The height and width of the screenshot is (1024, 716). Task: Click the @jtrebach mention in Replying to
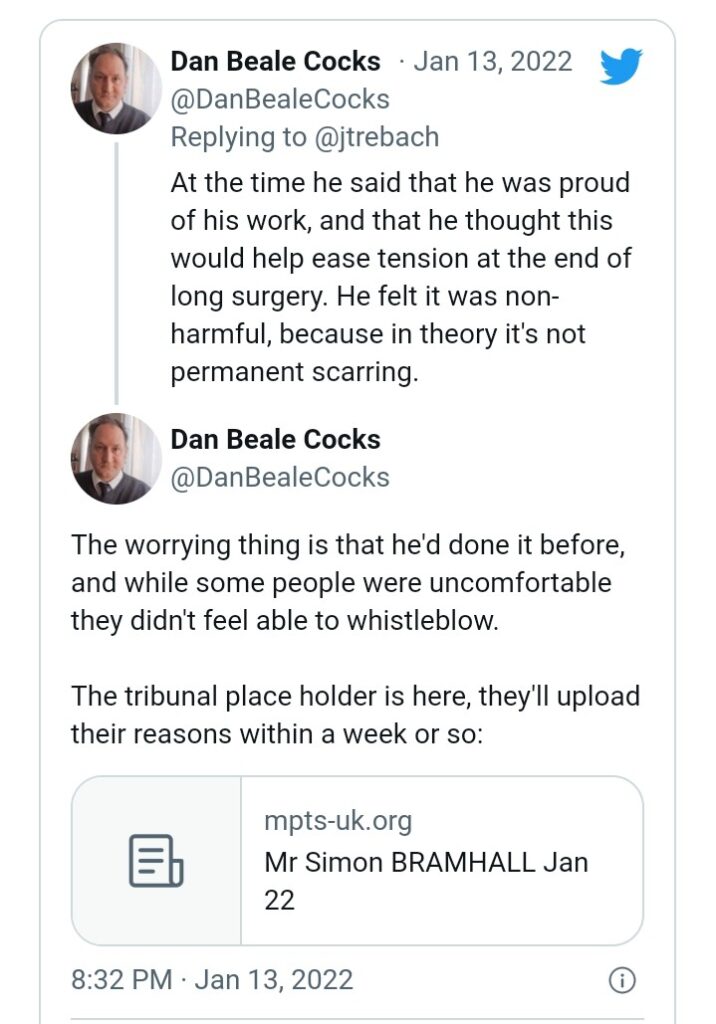(376, 137)
